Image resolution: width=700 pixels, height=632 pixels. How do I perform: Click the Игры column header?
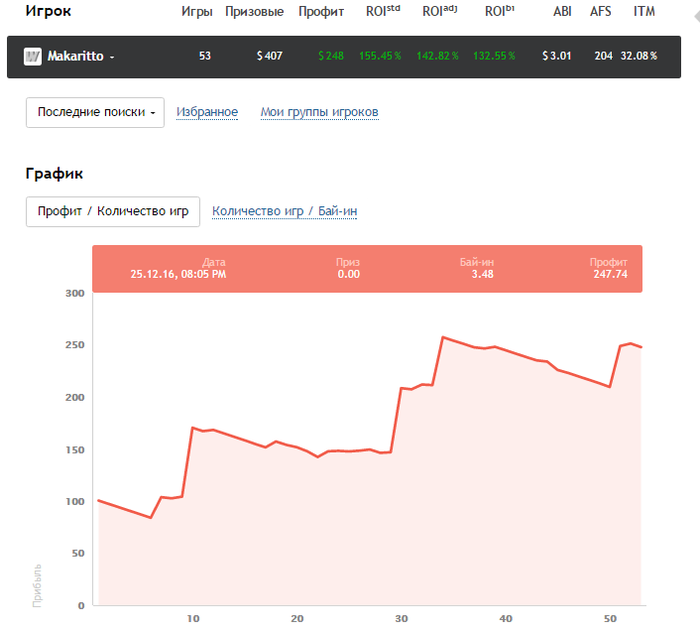(x=197, y=12)
